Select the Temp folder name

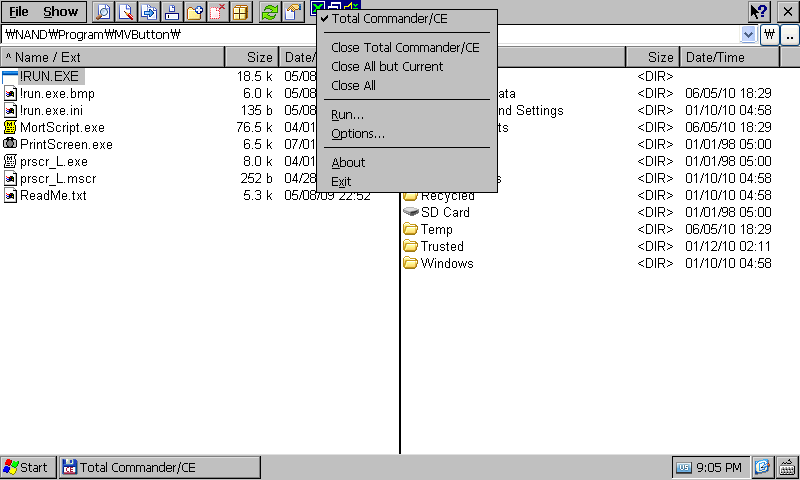436,230
